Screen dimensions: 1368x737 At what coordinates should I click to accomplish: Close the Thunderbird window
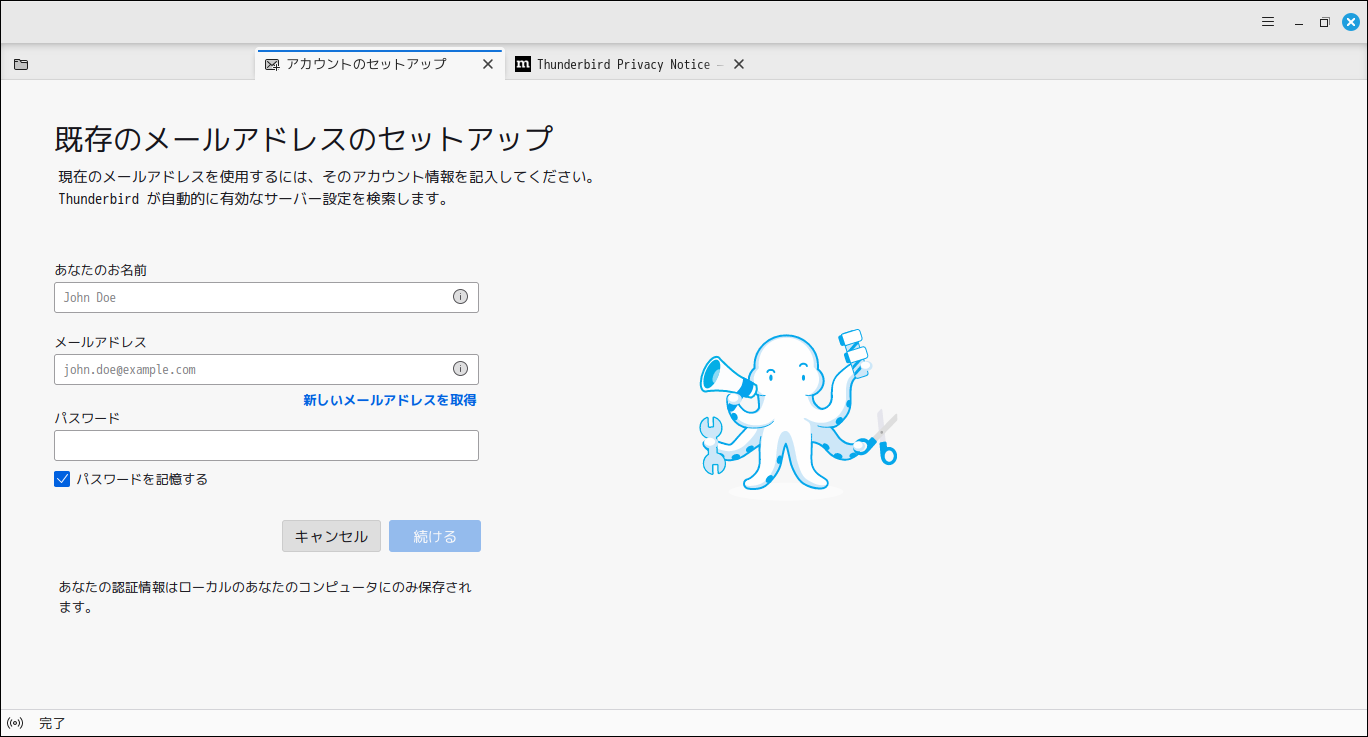(x=1350, y=22)
